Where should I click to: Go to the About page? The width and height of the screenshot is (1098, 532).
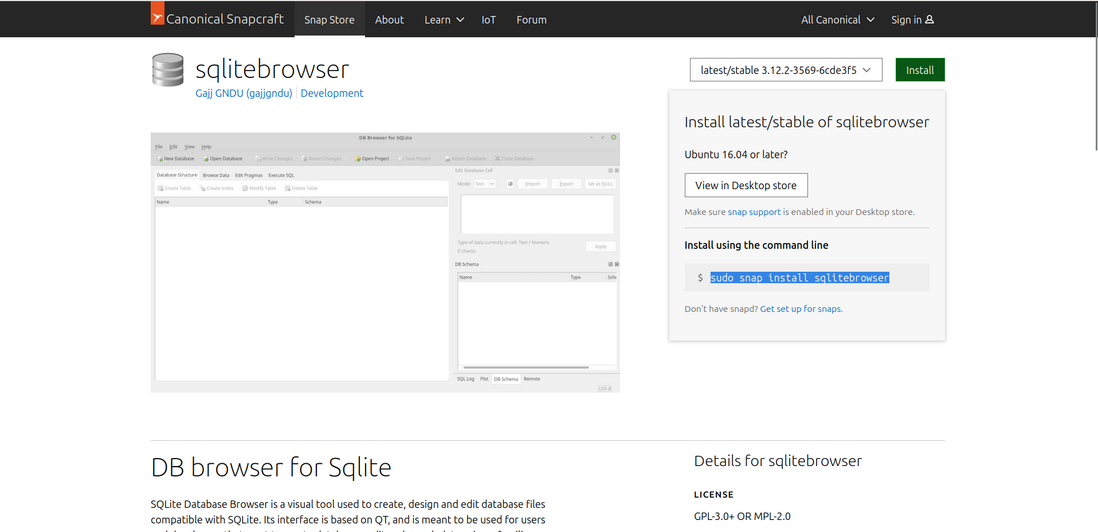(389, 20)
